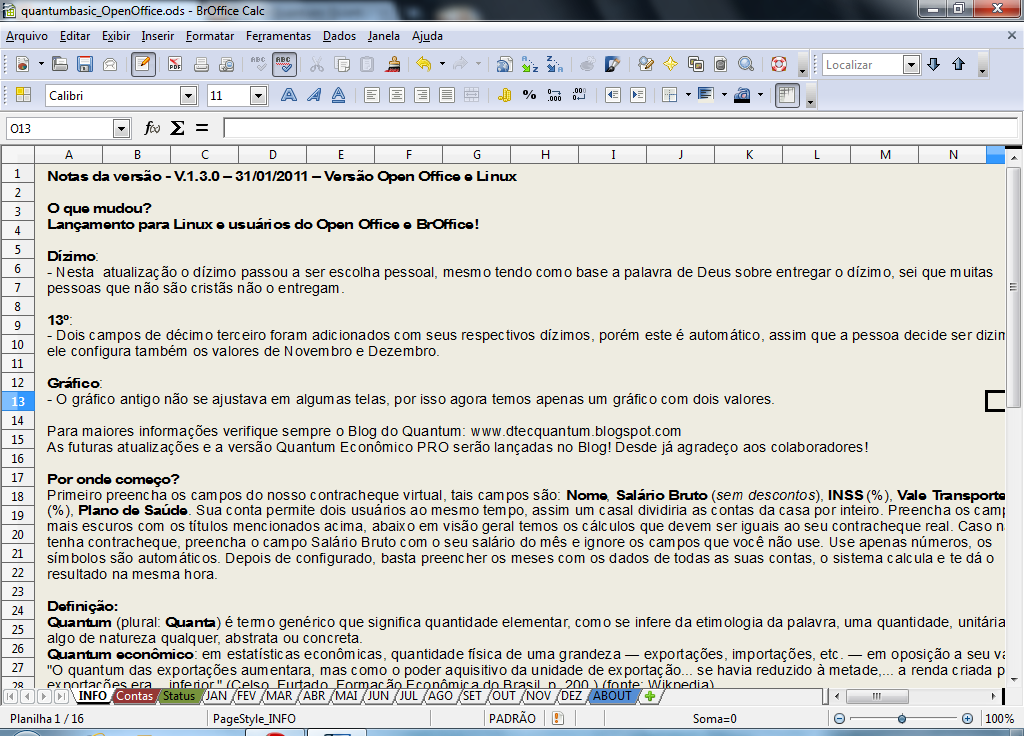Open Styles and Formatting icon
Screen dimensions: 1024x736
tap(24, 95)
